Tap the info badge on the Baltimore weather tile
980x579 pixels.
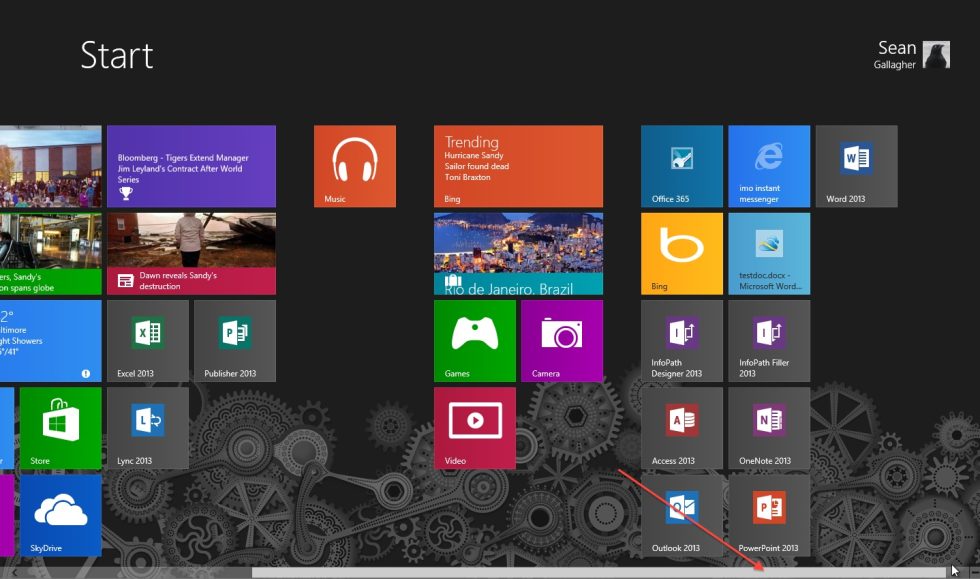pos(86,373)
